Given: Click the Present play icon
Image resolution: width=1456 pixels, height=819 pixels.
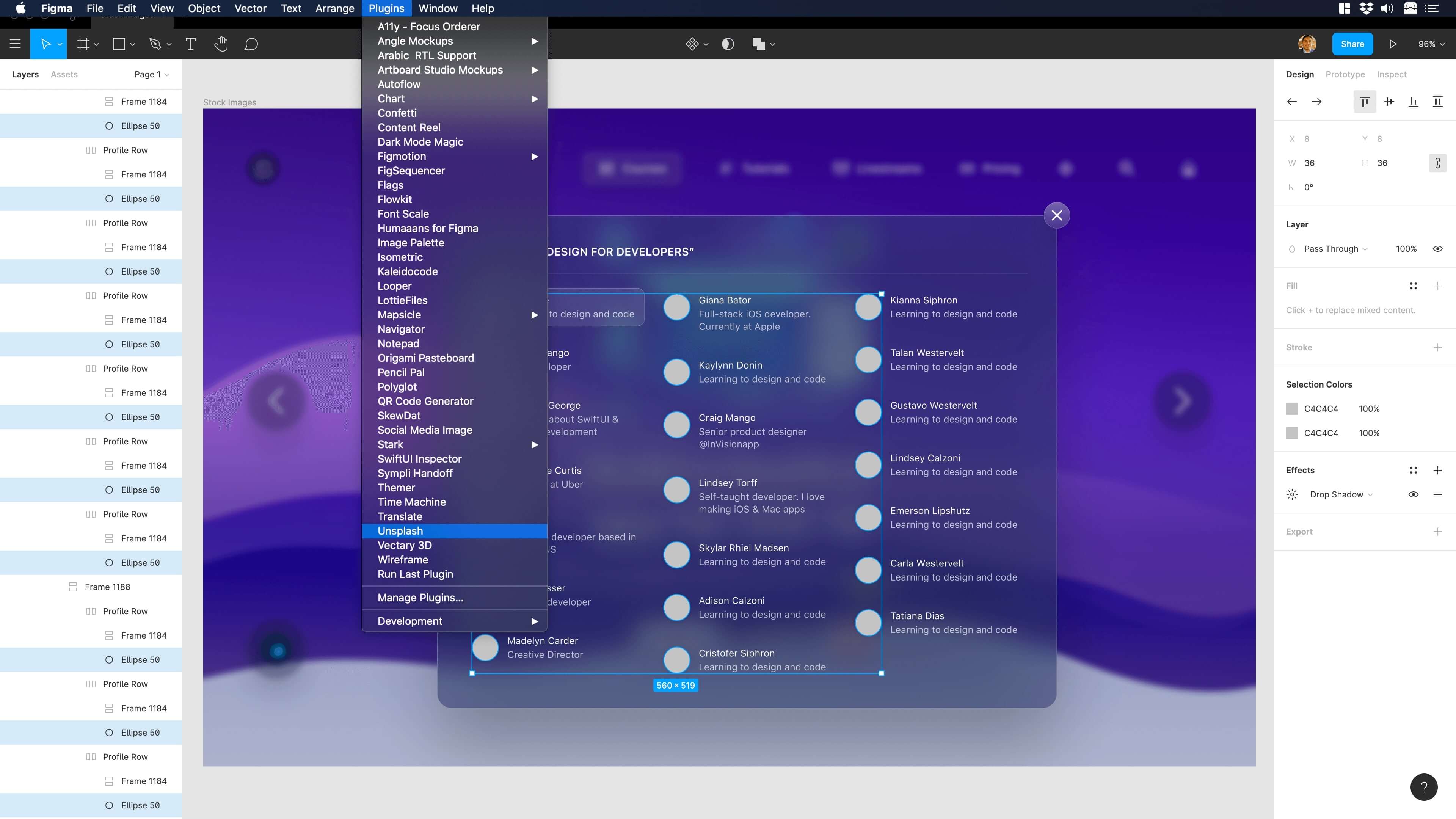Looking at the screenshot, I should 1393,44.
